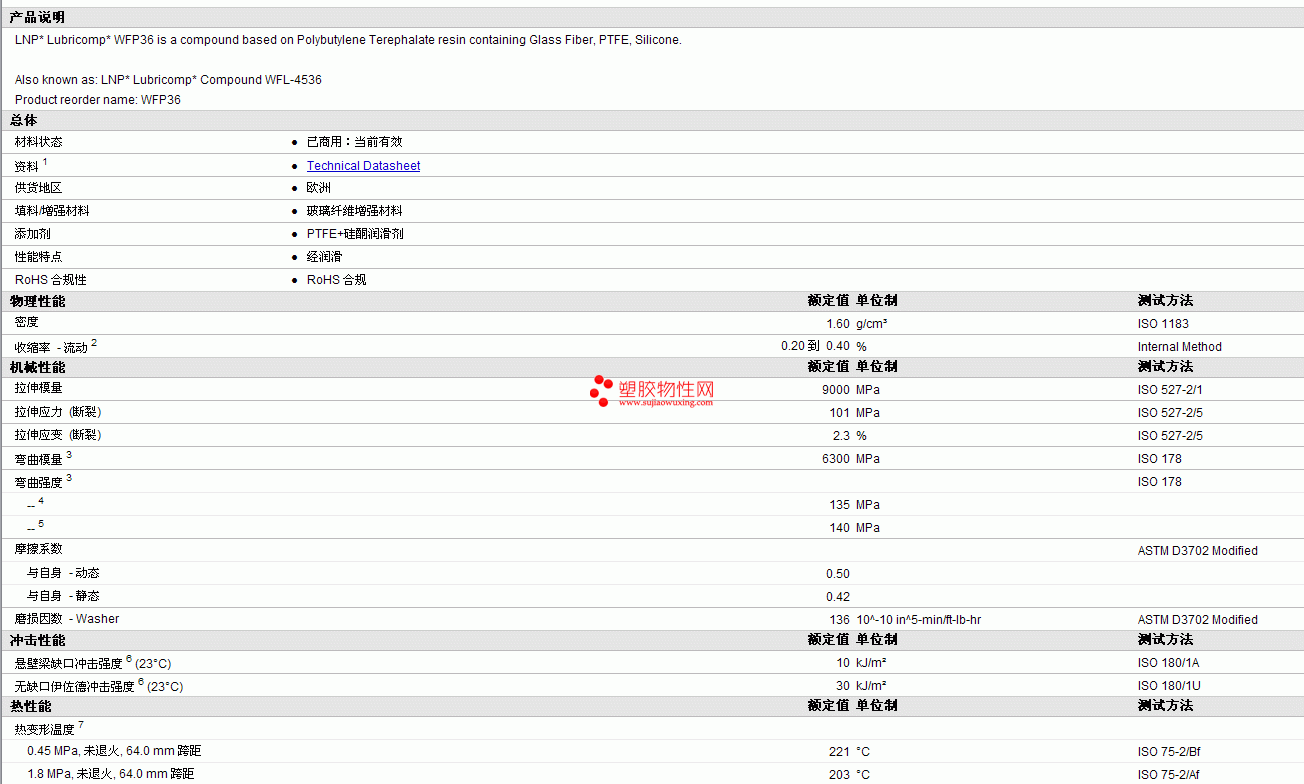This screenshot has height=784, width=1304.
Task: Click the Product reorder name: WFP36 line
Action: pos(98,100)
